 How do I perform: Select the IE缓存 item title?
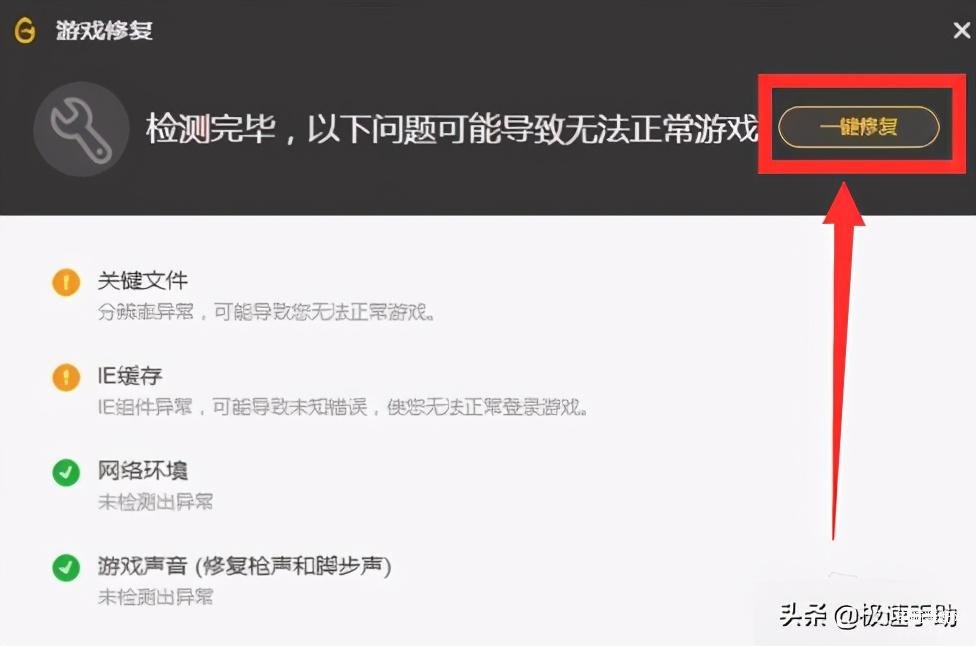[x=129, y=376]
